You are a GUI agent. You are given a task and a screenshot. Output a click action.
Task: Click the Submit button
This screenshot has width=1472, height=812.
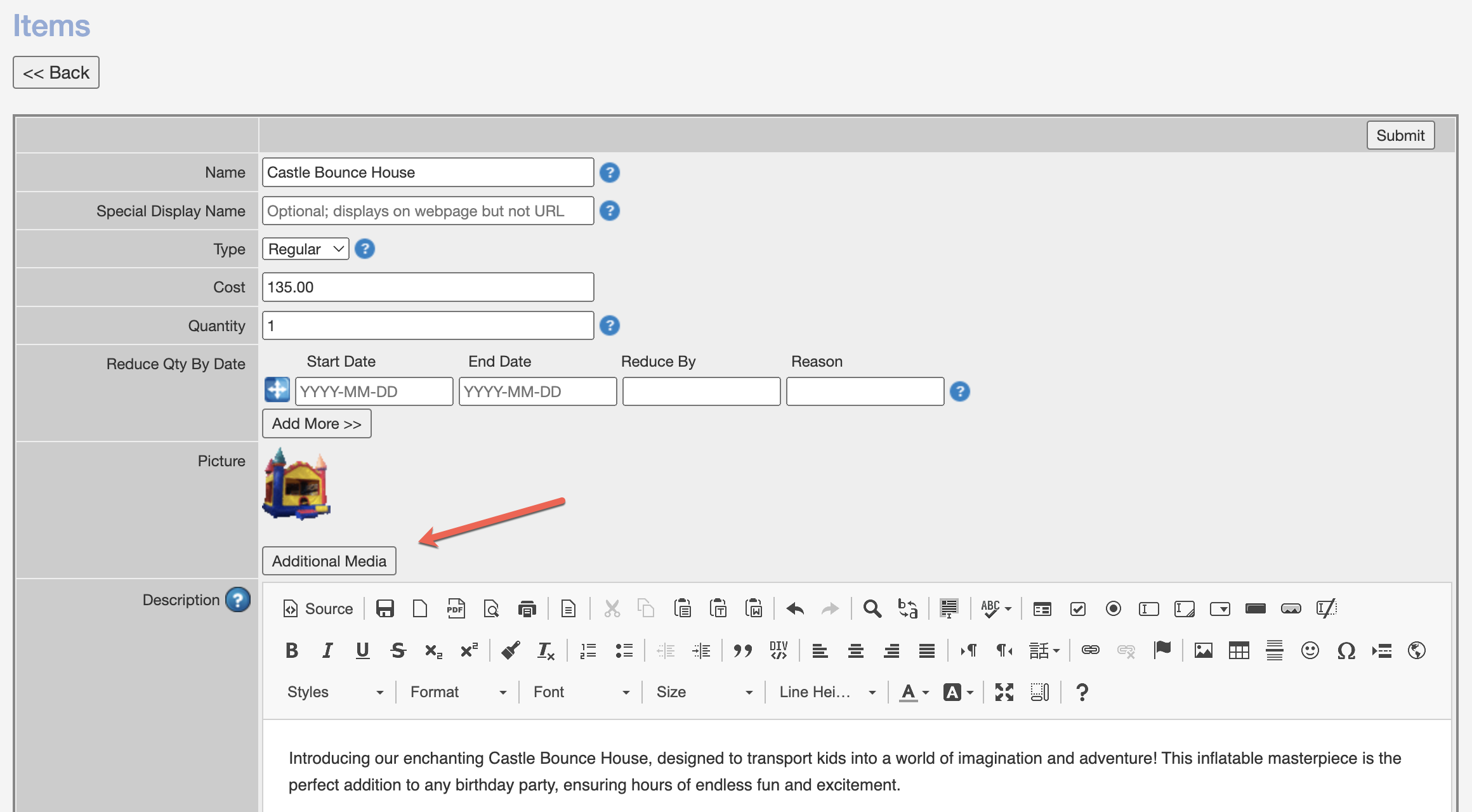point(1400,136)
